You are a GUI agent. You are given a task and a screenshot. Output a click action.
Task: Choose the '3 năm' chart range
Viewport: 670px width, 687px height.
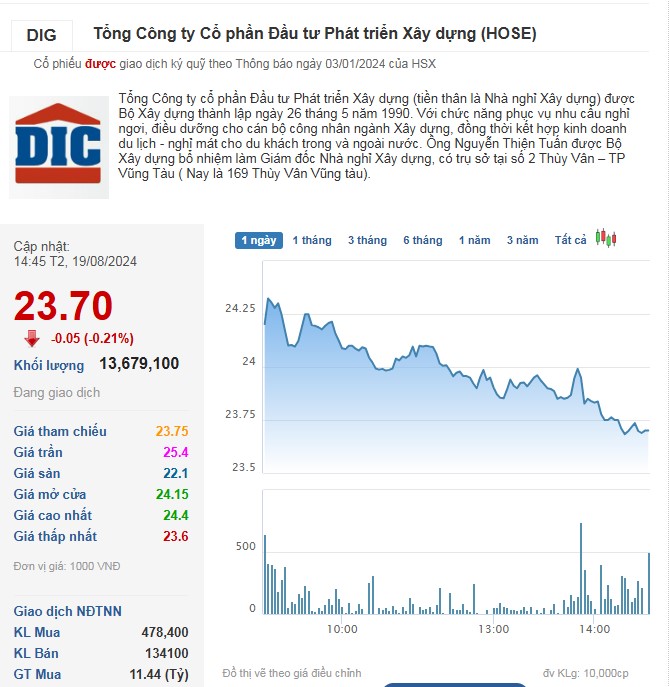522,240
